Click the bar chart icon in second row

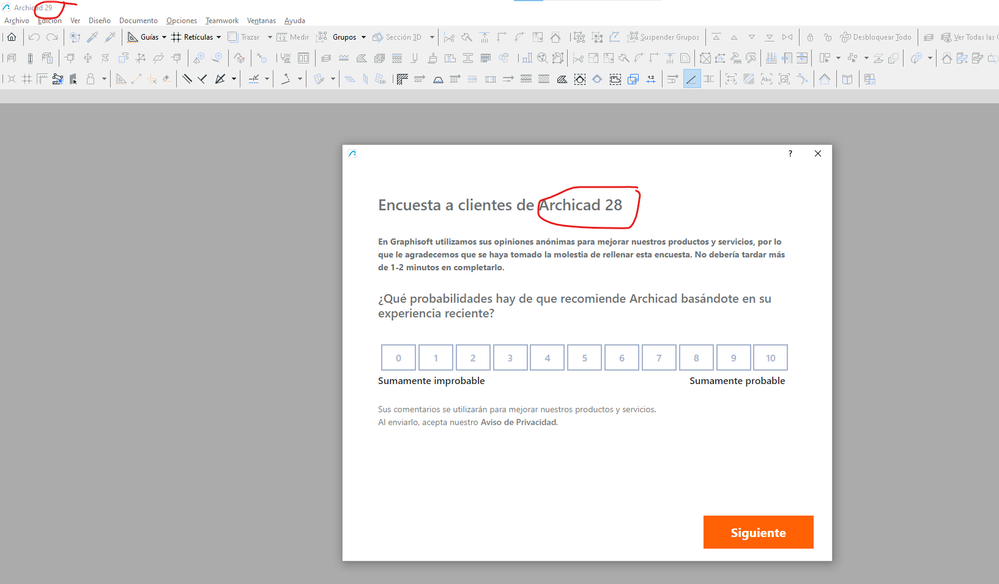526,58
